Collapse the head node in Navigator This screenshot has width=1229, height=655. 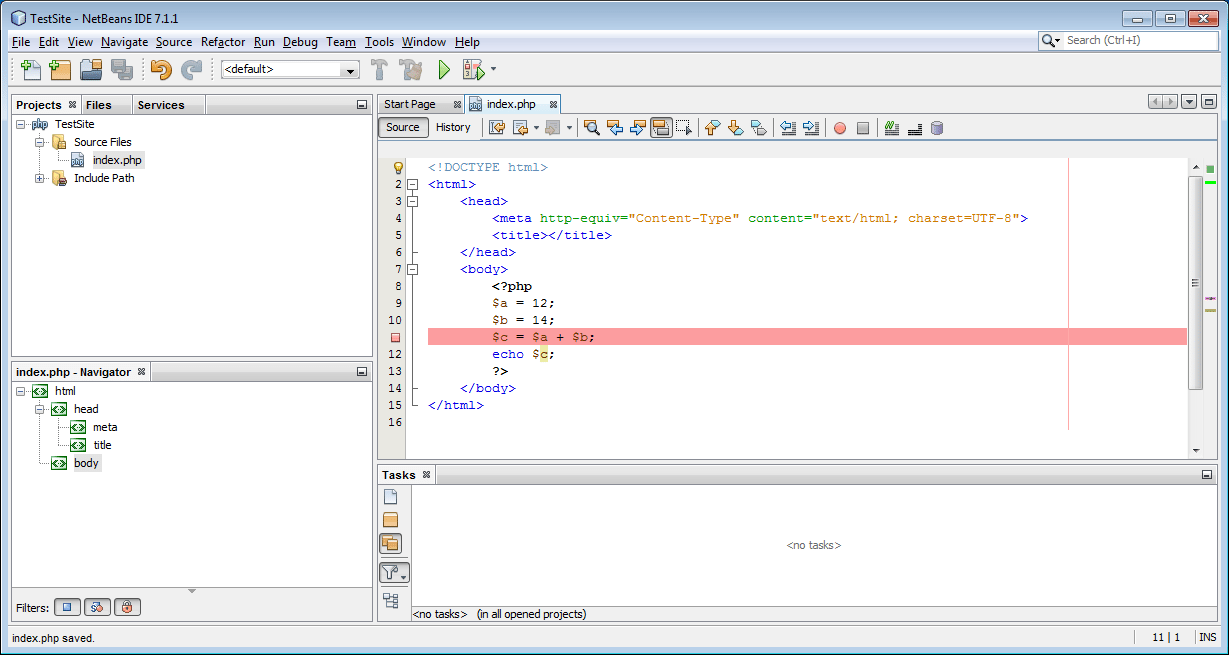(40, 409)
